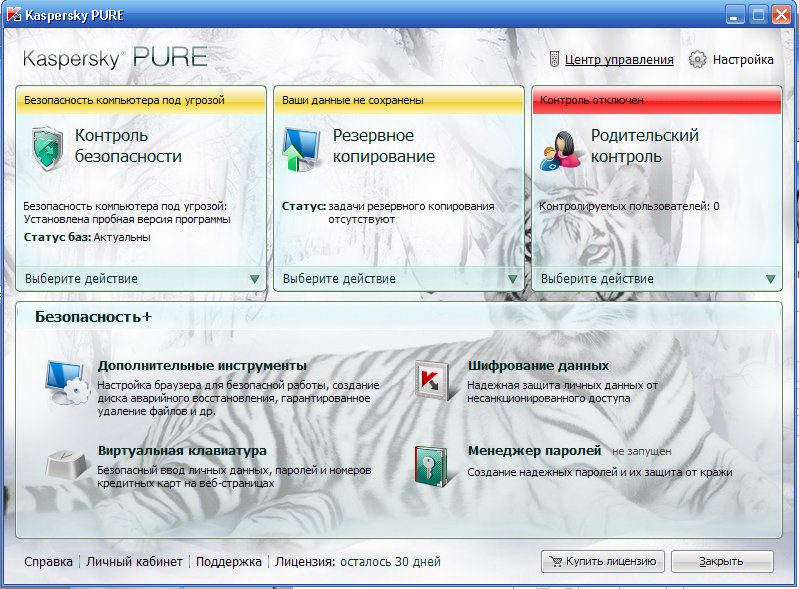This screenshot has width=799, height=589.
Task: Open the Личный кабинет link
Action: coord(134,561)
